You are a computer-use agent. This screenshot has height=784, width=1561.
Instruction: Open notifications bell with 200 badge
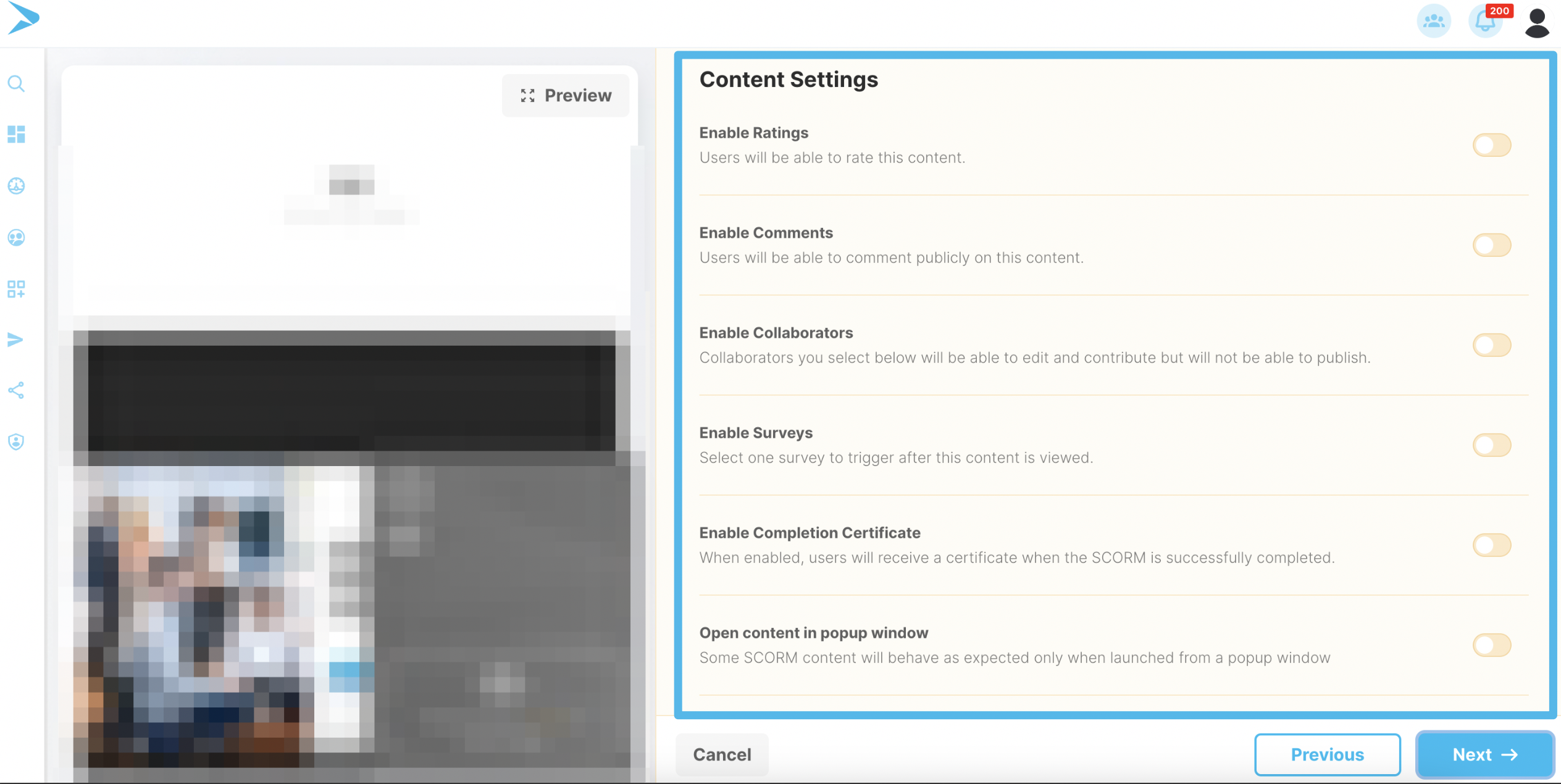(x=1487, y=22)
